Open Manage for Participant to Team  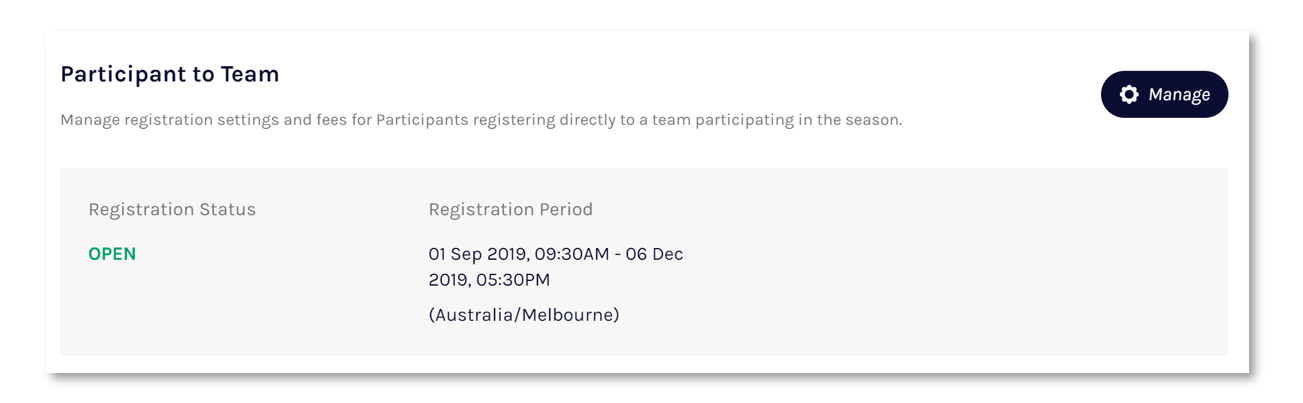pos(1164,95)
